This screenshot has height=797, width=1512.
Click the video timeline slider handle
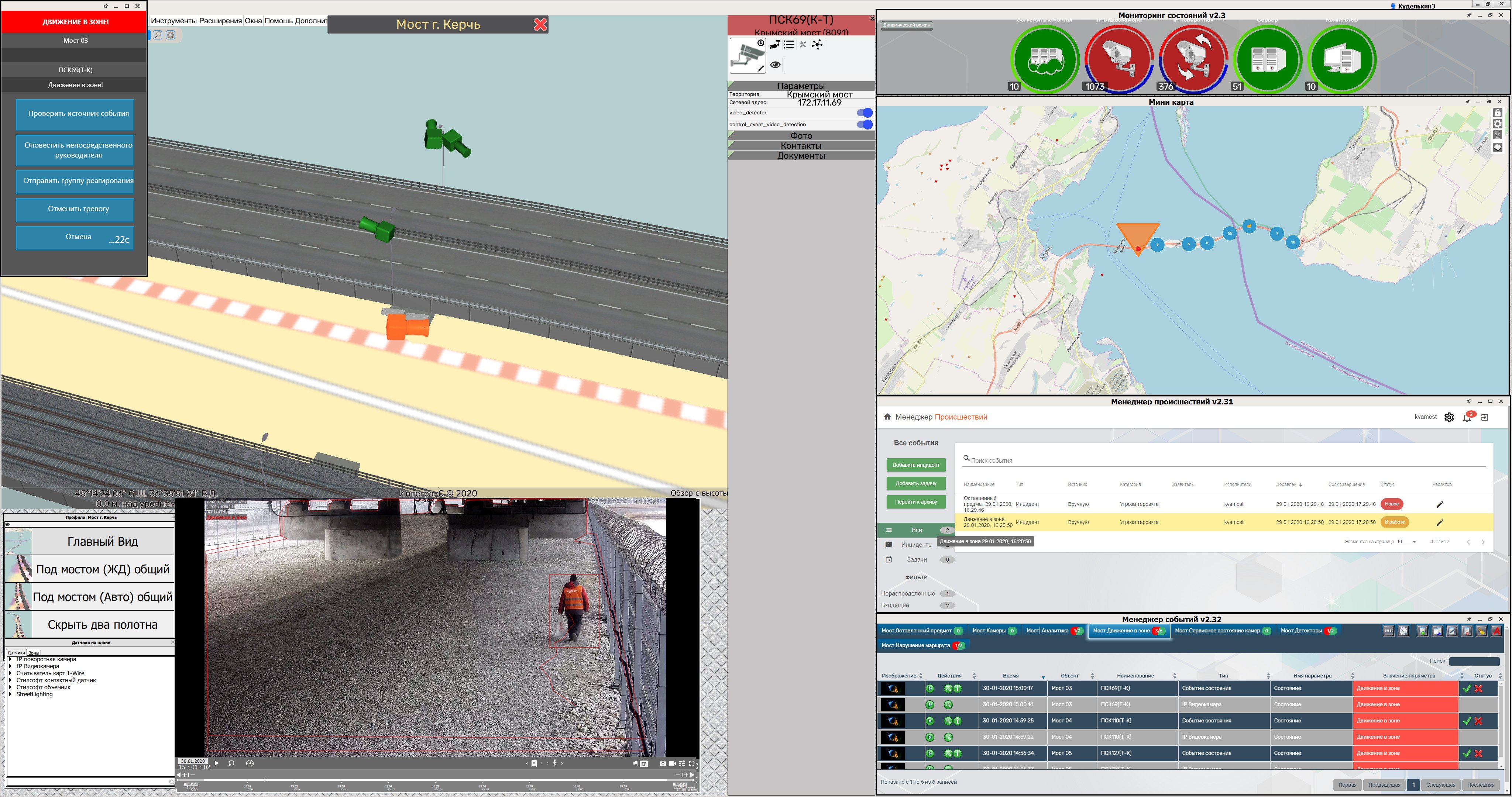(265, 779)
